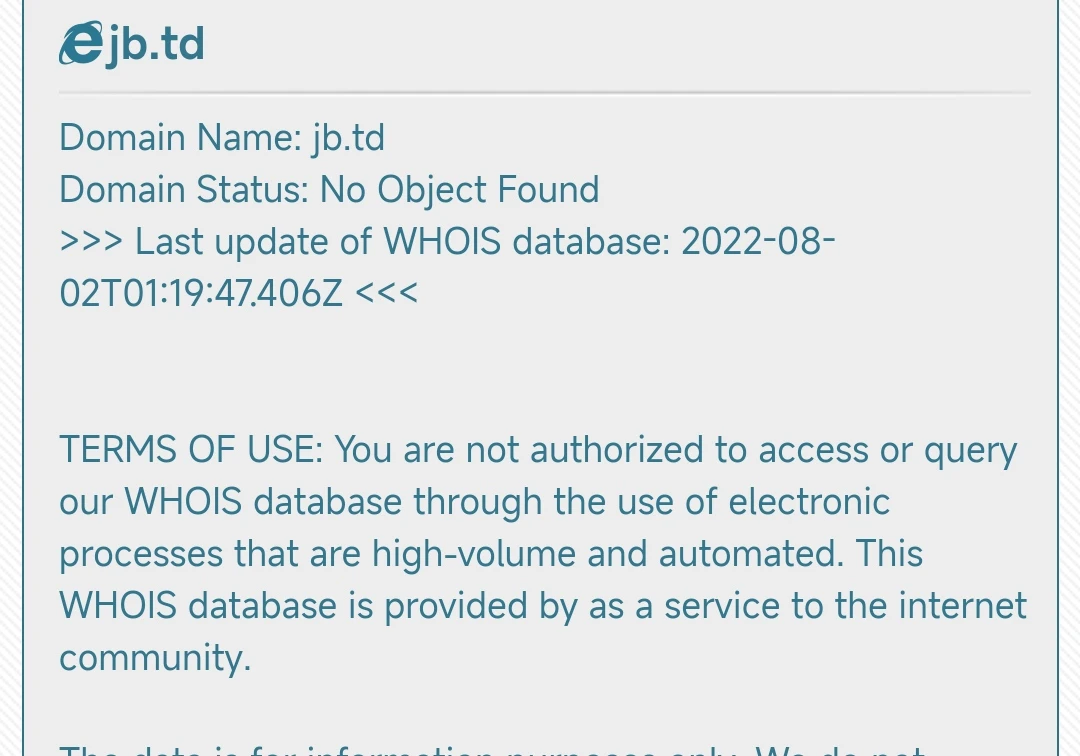Select the word "community."
The image size is (1080, 756).
pyautogui.click(x=155, y=658)
